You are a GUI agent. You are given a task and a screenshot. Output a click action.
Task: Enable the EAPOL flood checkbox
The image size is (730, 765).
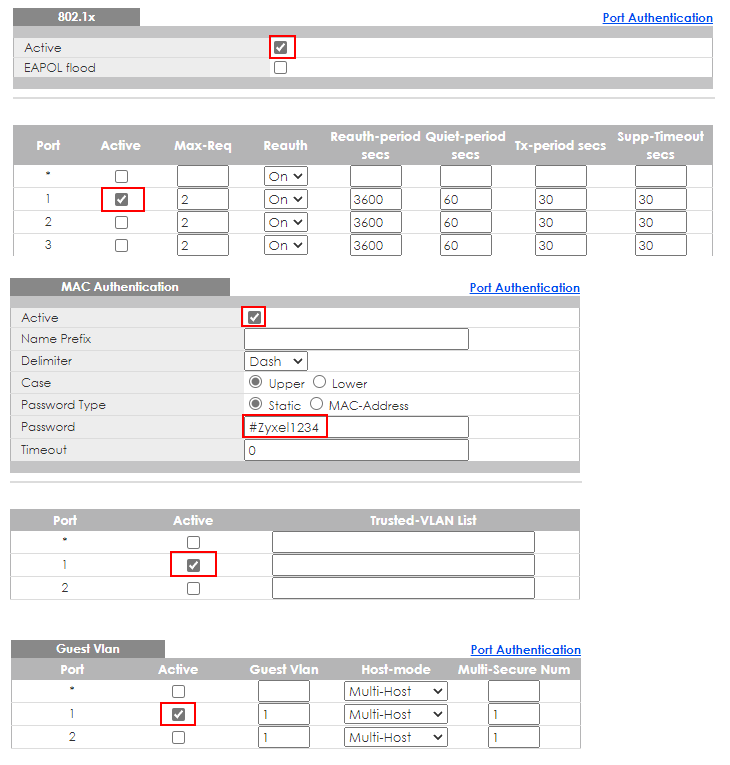281,68
